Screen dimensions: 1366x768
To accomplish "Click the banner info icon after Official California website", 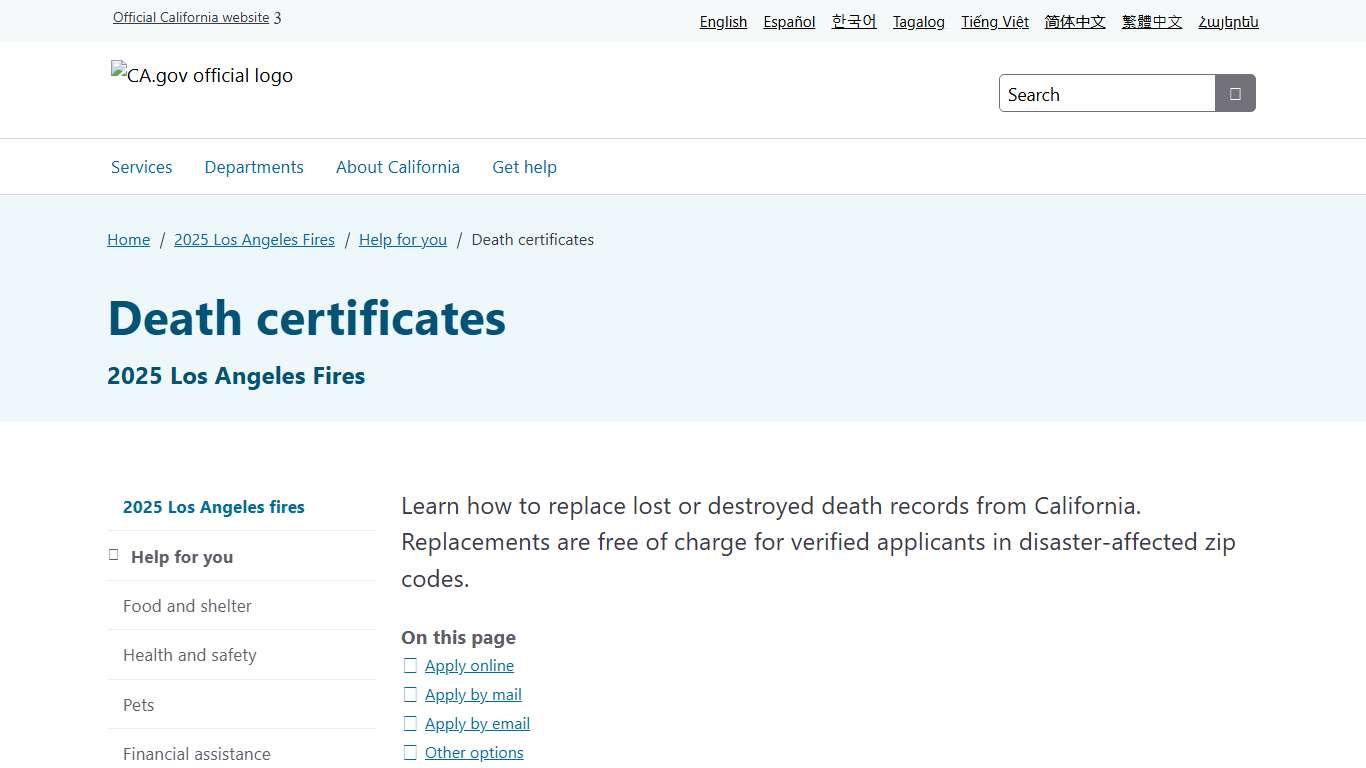I will coord(277,17).
